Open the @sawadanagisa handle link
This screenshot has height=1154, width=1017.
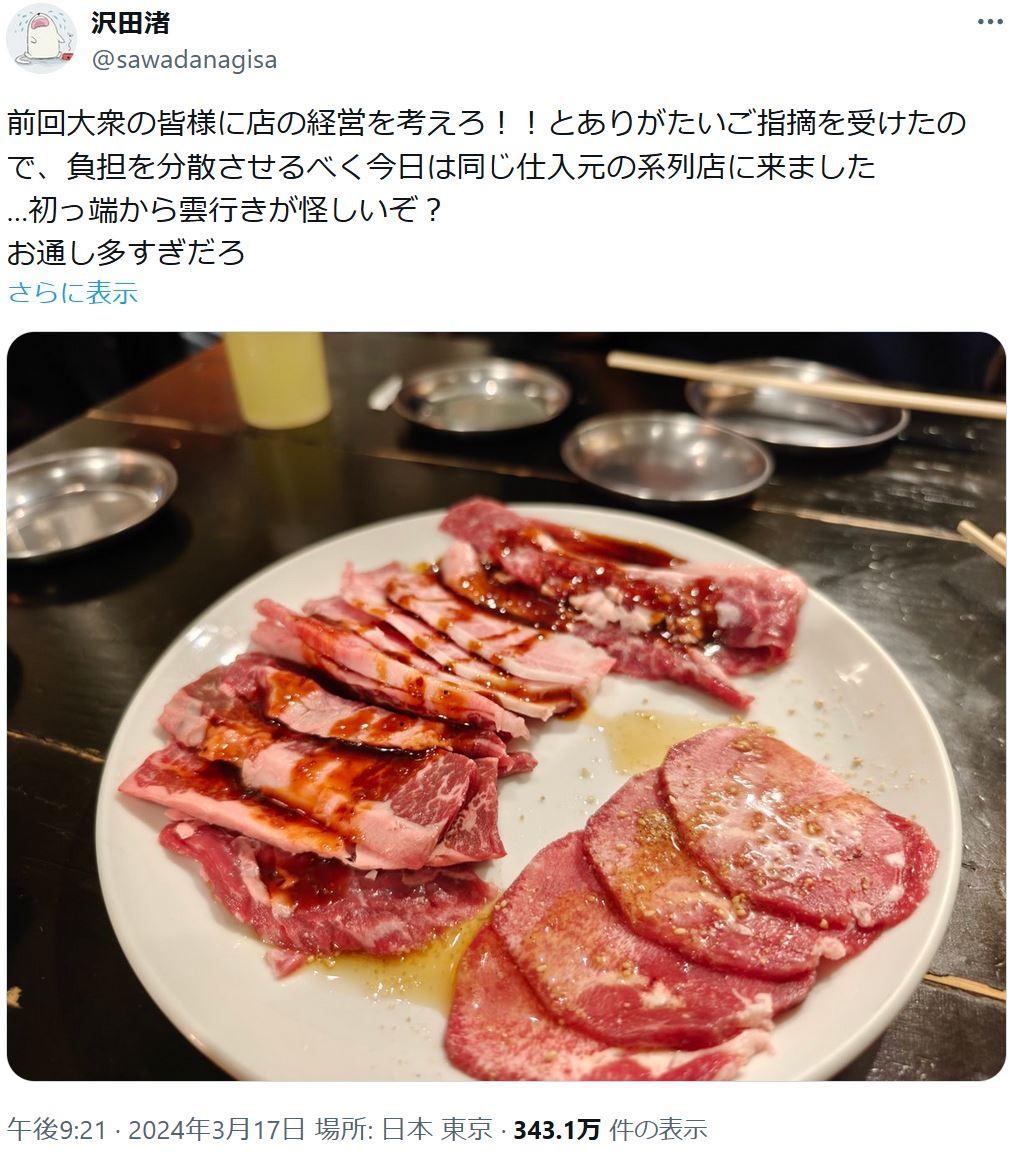pos(184,60)
